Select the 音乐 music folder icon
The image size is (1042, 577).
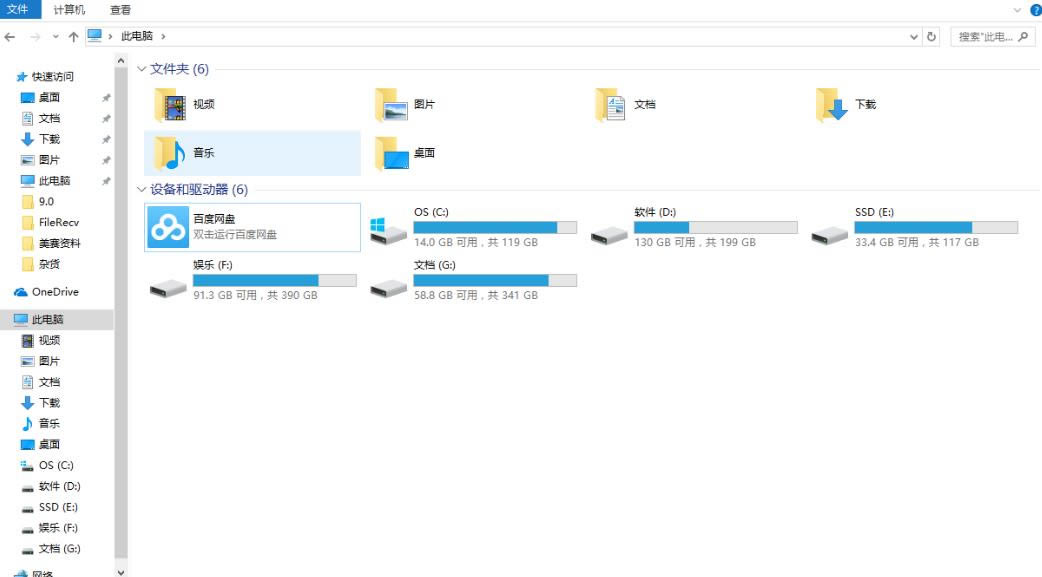point(170,153)
